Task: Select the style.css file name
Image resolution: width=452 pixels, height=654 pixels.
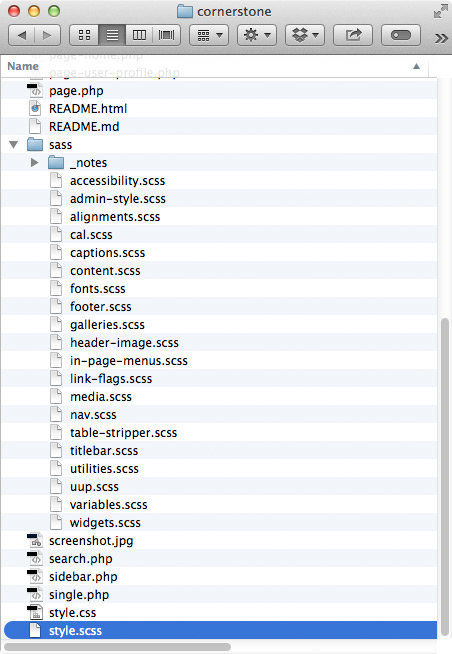Action: click(73, 613)
